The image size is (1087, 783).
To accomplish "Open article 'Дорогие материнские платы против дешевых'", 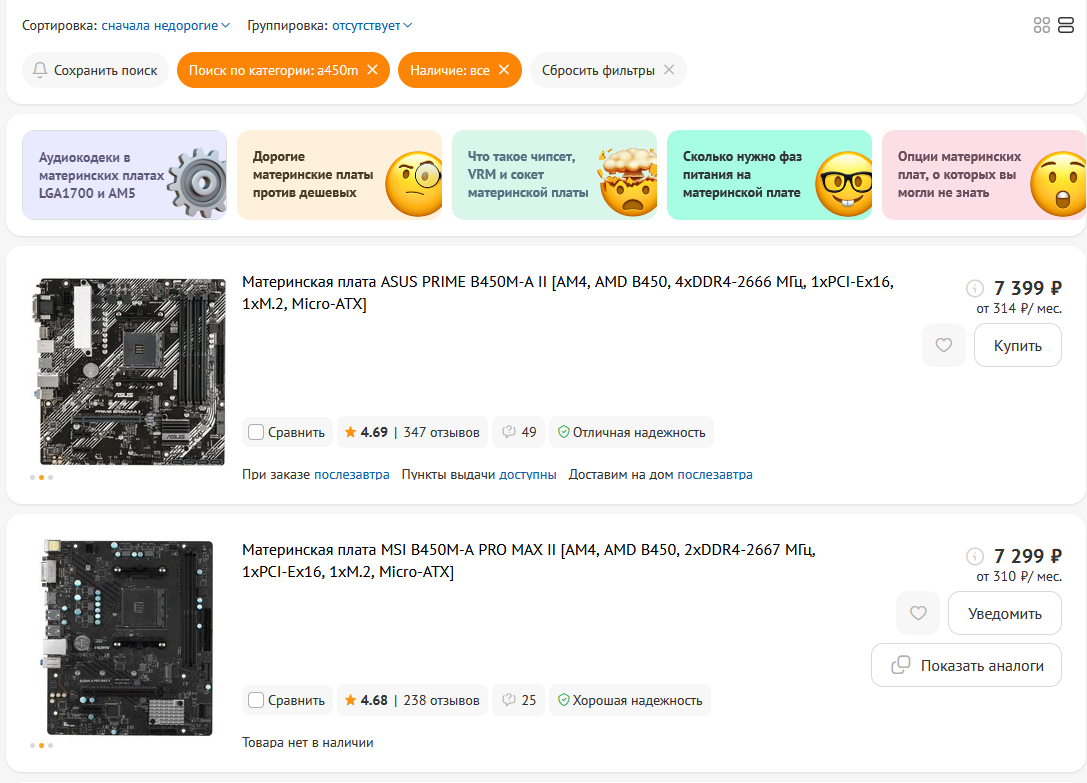I will (340, 175).
